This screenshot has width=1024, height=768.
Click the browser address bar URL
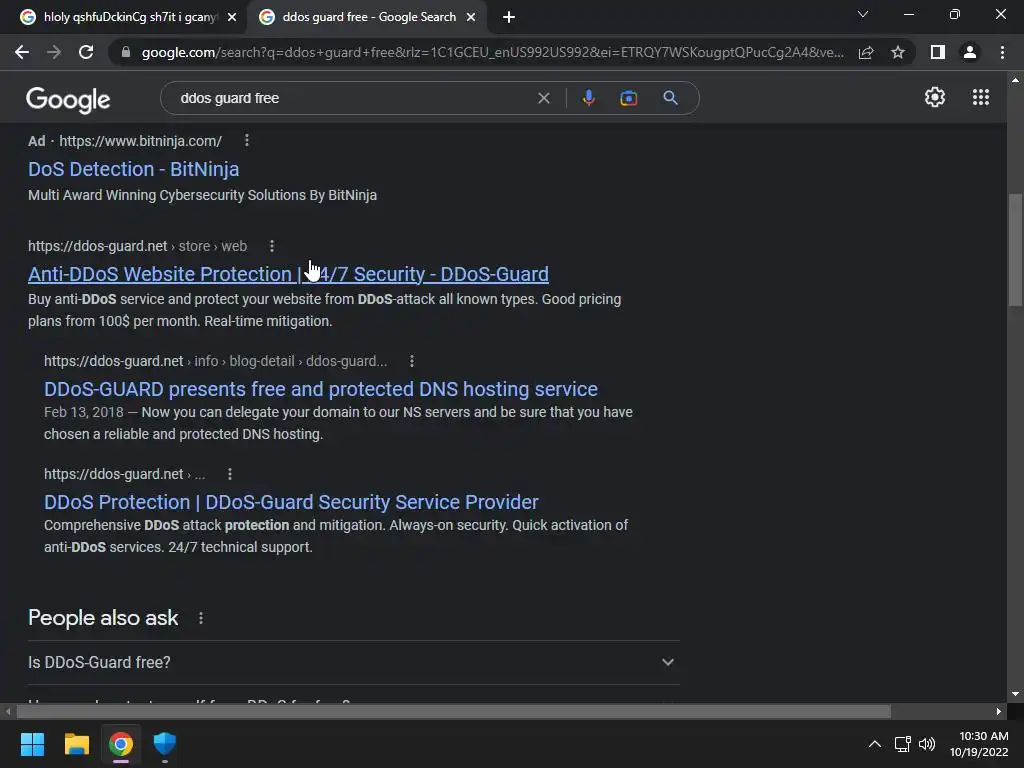(492, 52)
